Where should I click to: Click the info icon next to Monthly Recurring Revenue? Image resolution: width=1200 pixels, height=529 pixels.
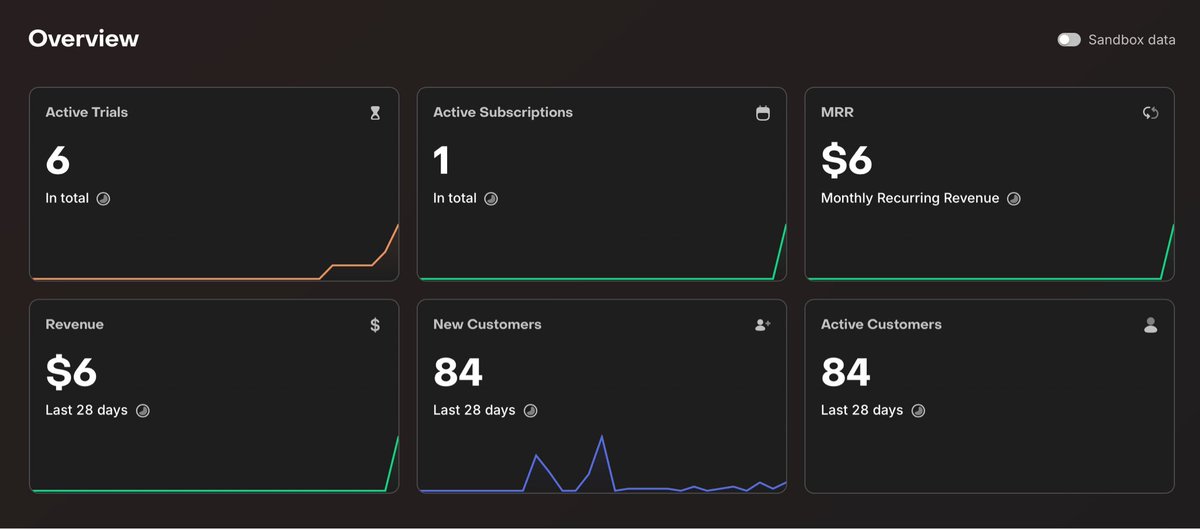tap(1013, 199)
